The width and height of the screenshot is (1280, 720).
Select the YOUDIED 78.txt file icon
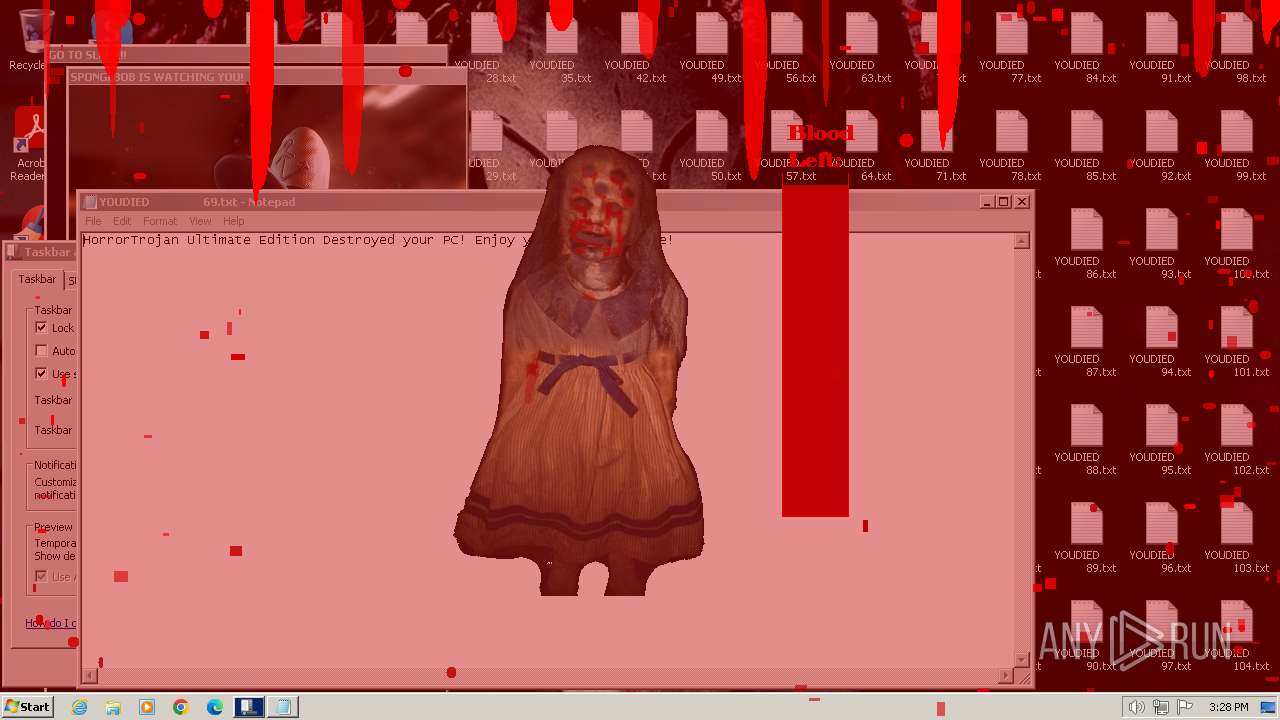(x=1010, y=146)
